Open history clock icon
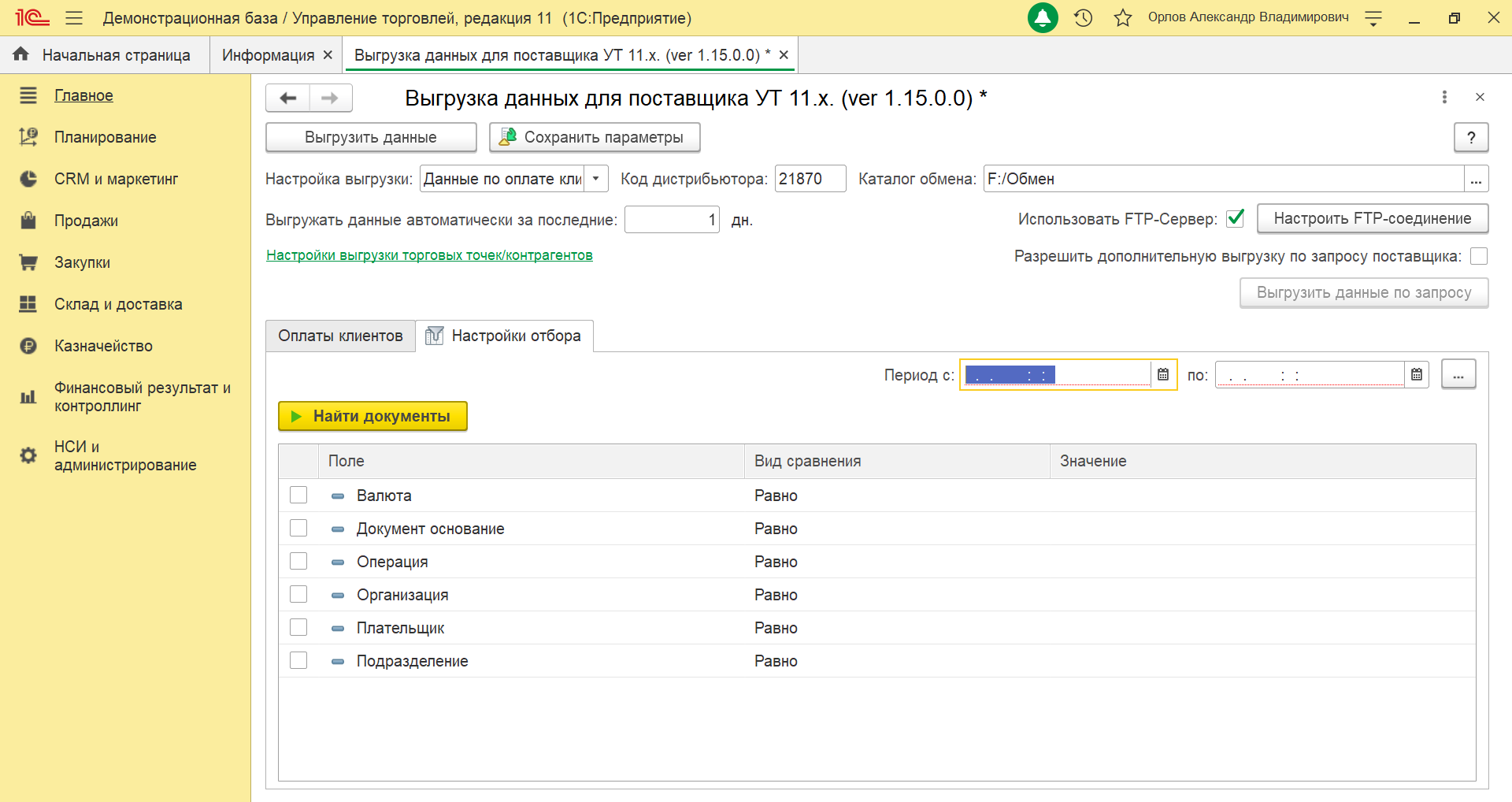Viewport: 1512px width, 802px height. coord(1084,17)
